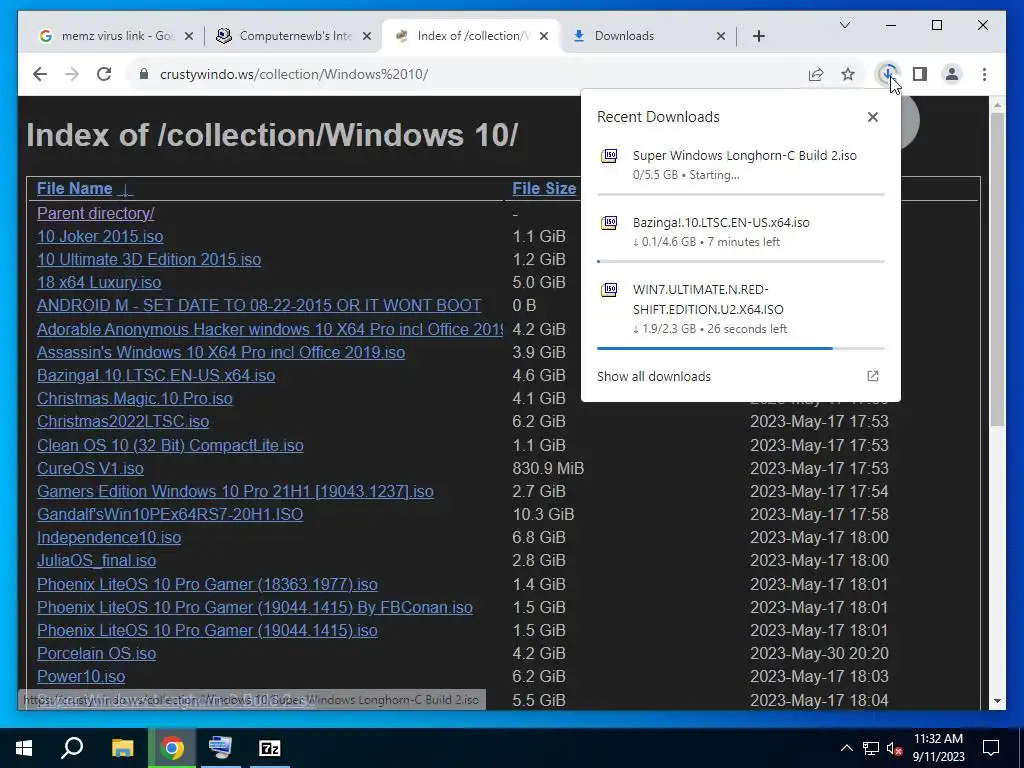The height and width of the screenshot is (768, 1024).
Task: Download 18 x64 Luxury.iso
Action: click(x=99, y=282)
